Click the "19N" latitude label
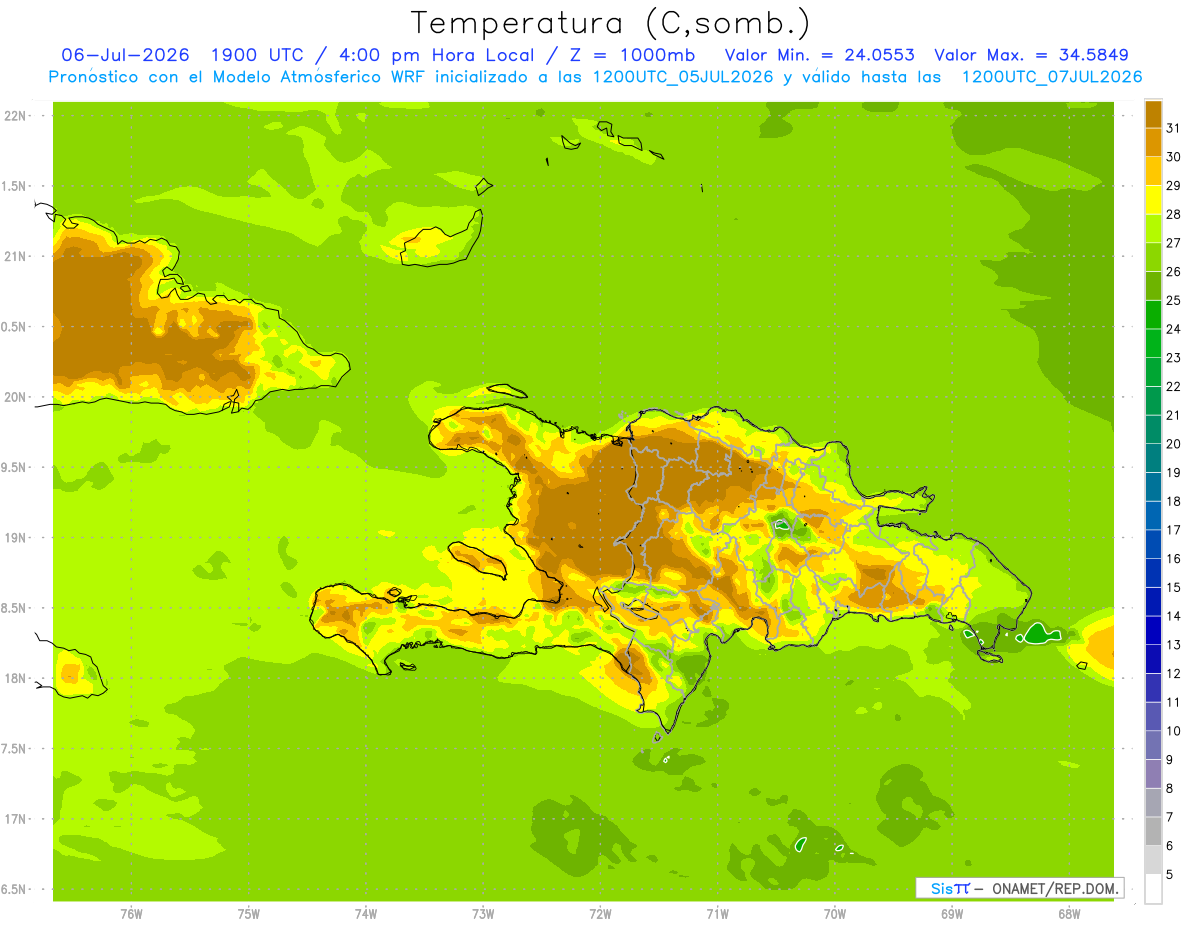The width and height of the screenshot is (1200, 927). pos(16,538)
